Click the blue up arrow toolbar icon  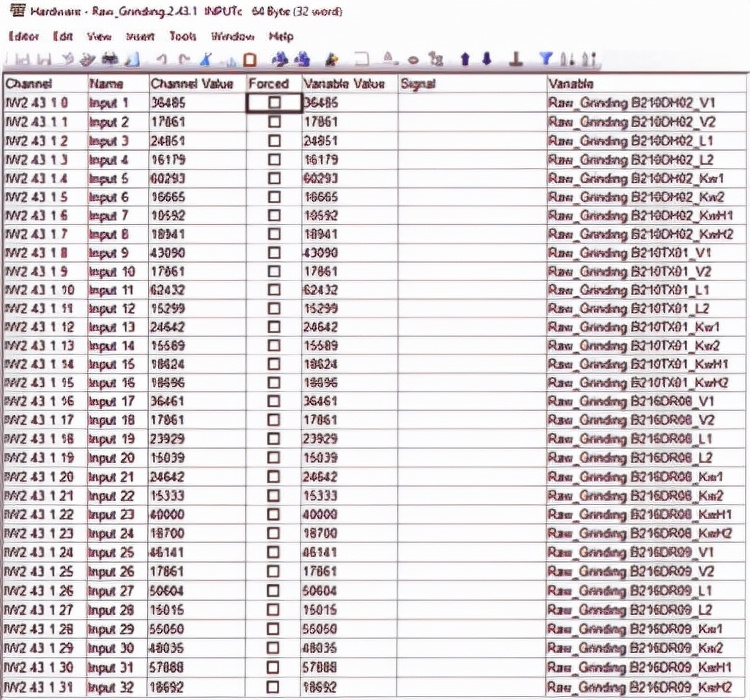click(464, 59)
